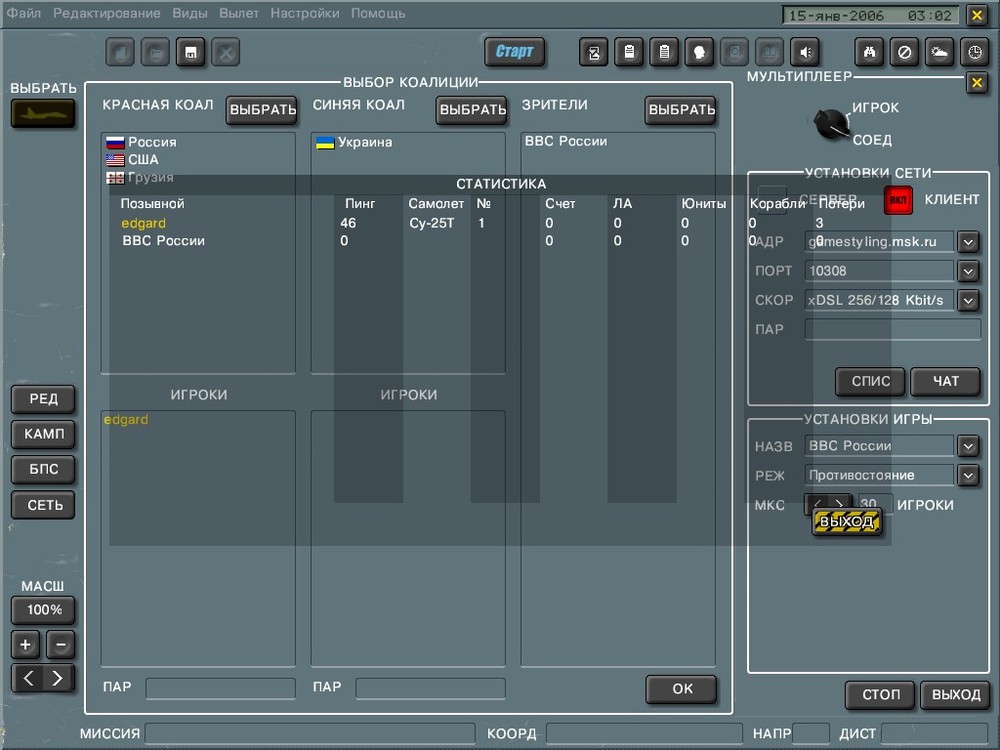
Task: Click the no-entry restriction icon
Action: point(906,51)
